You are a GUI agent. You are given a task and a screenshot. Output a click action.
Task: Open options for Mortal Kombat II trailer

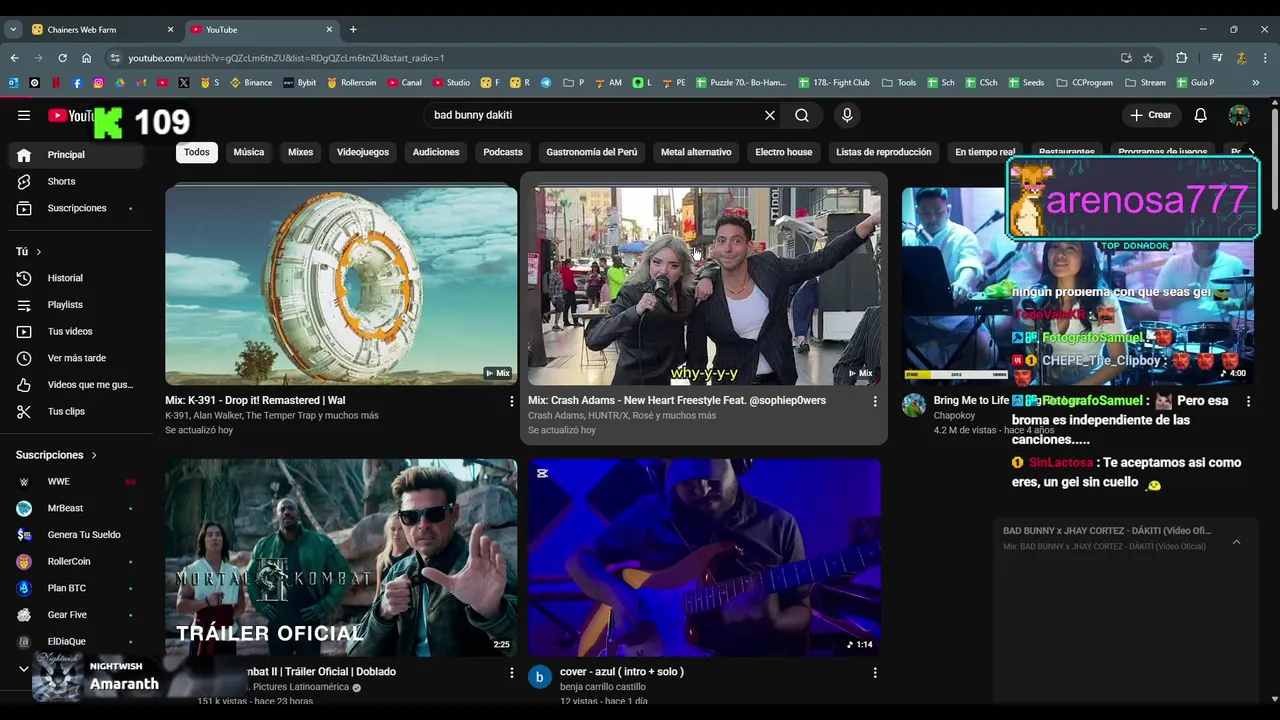pos(512,673)
